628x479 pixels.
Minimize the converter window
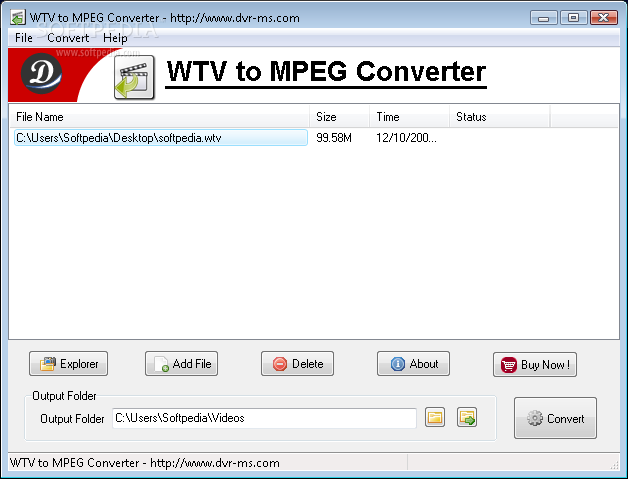pyautogui.click(x=543, y=18)
